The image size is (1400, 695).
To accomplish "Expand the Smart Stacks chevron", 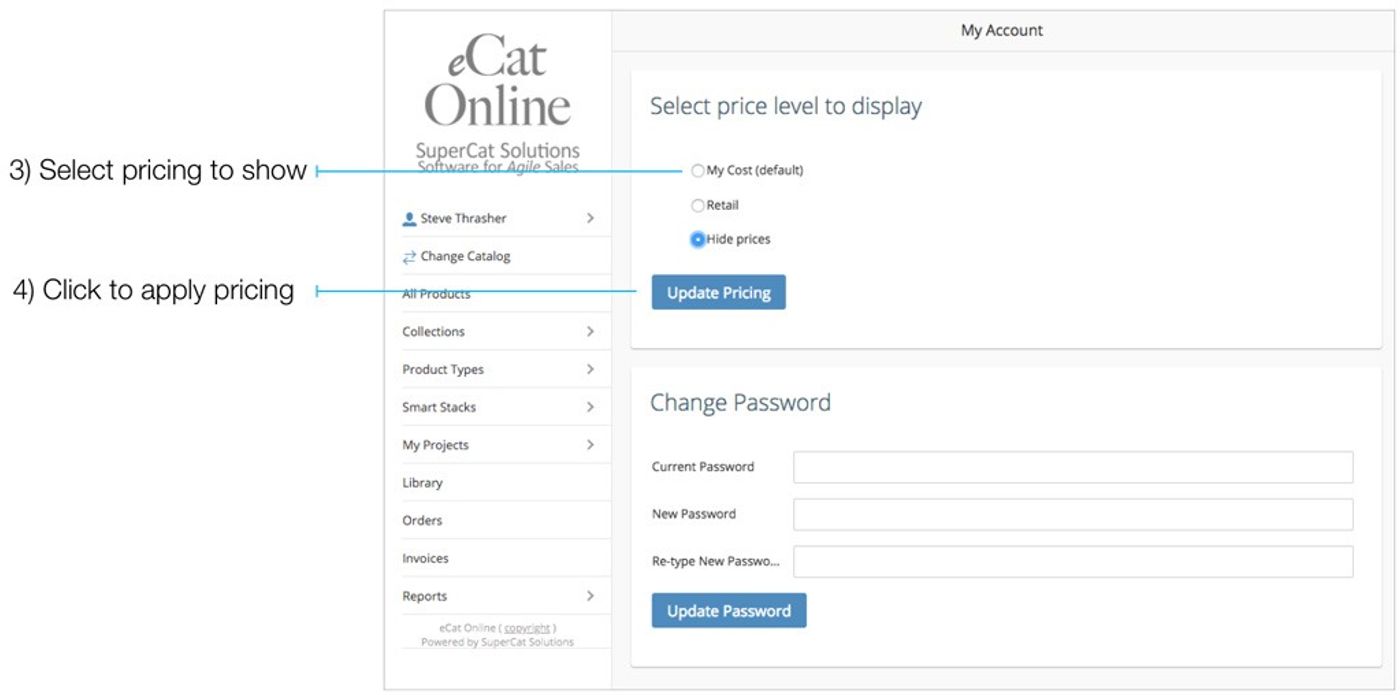I will point(590,407).
